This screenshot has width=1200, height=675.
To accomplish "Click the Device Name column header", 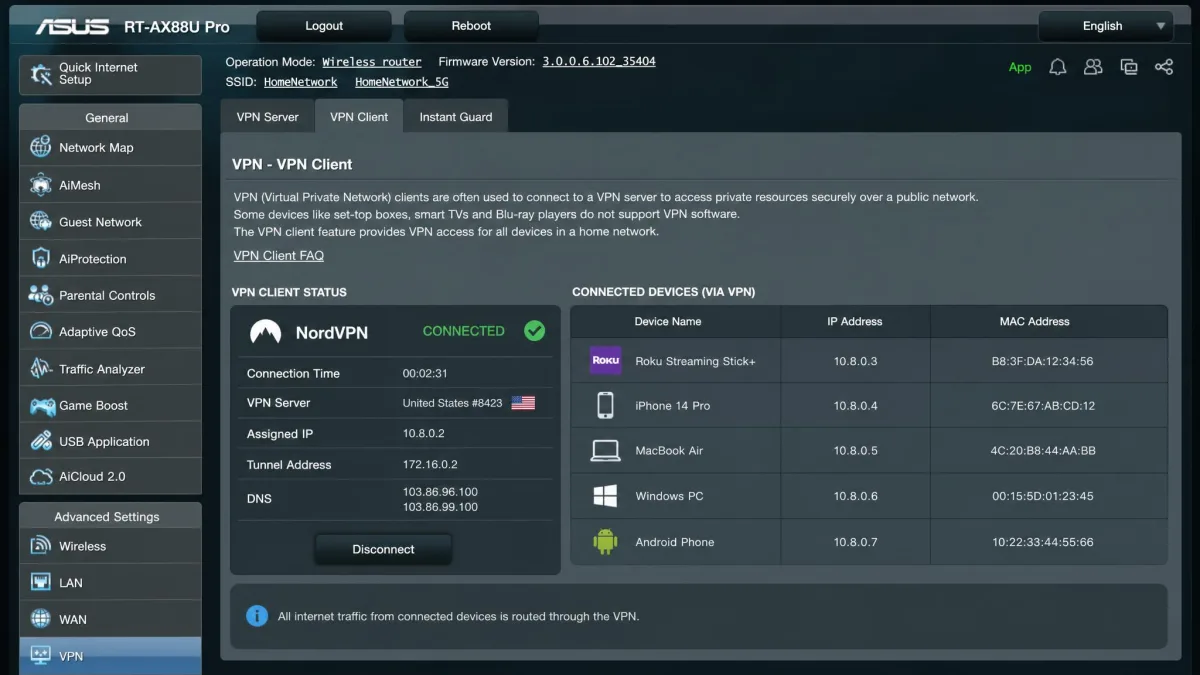I will tap(668, 321).
